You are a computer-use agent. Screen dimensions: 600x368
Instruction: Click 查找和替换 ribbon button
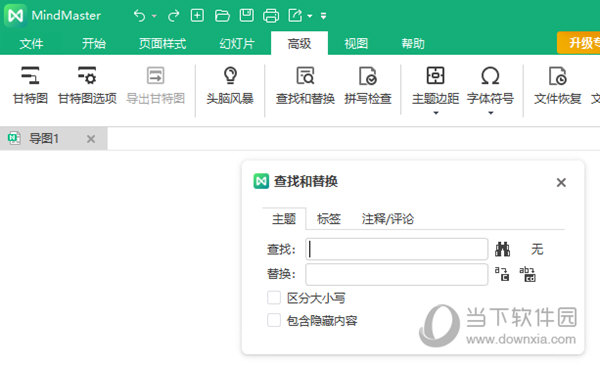[x=305, y=85]
